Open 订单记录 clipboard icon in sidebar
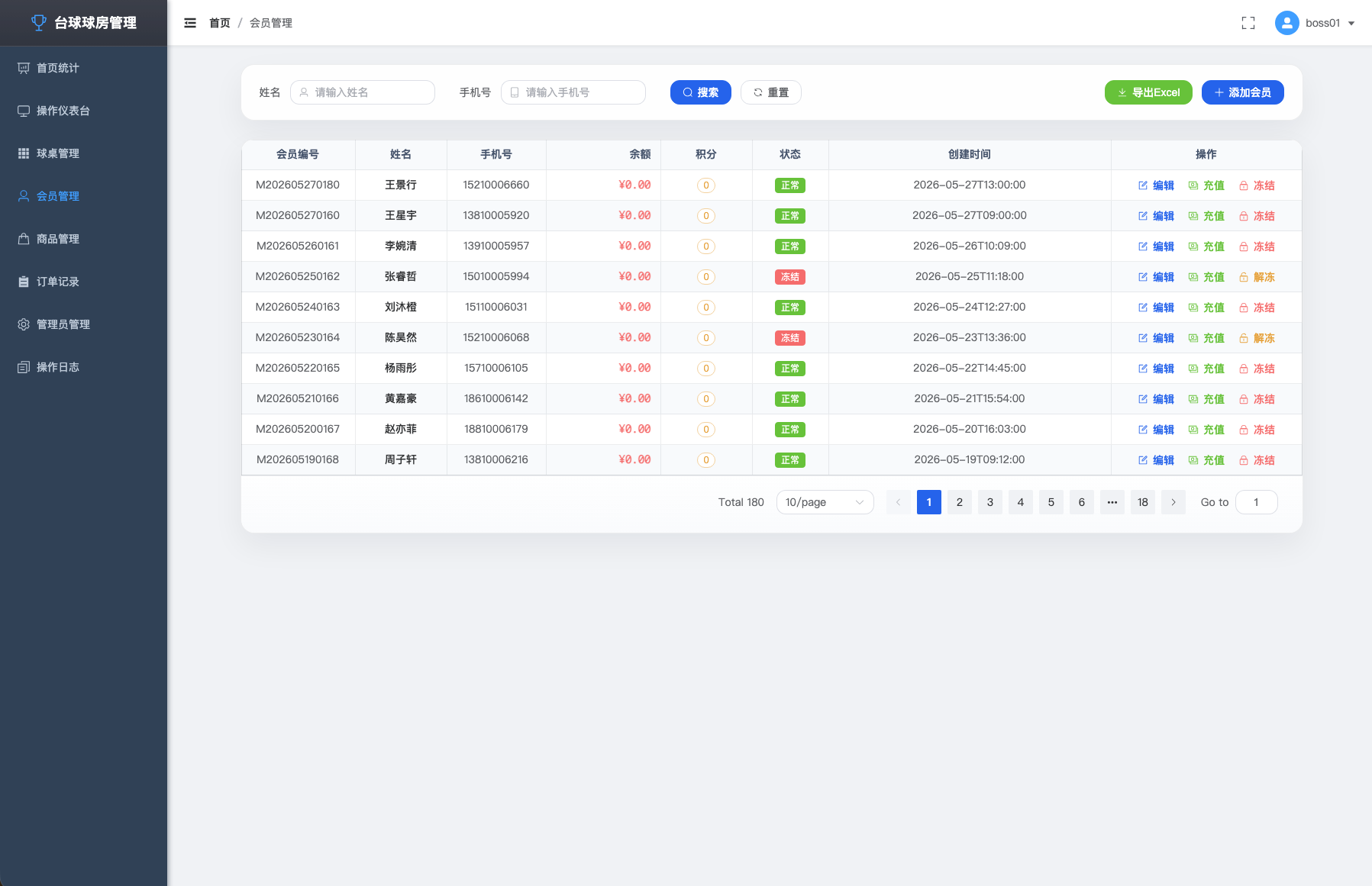1372x886 pixels. point(24,282)
